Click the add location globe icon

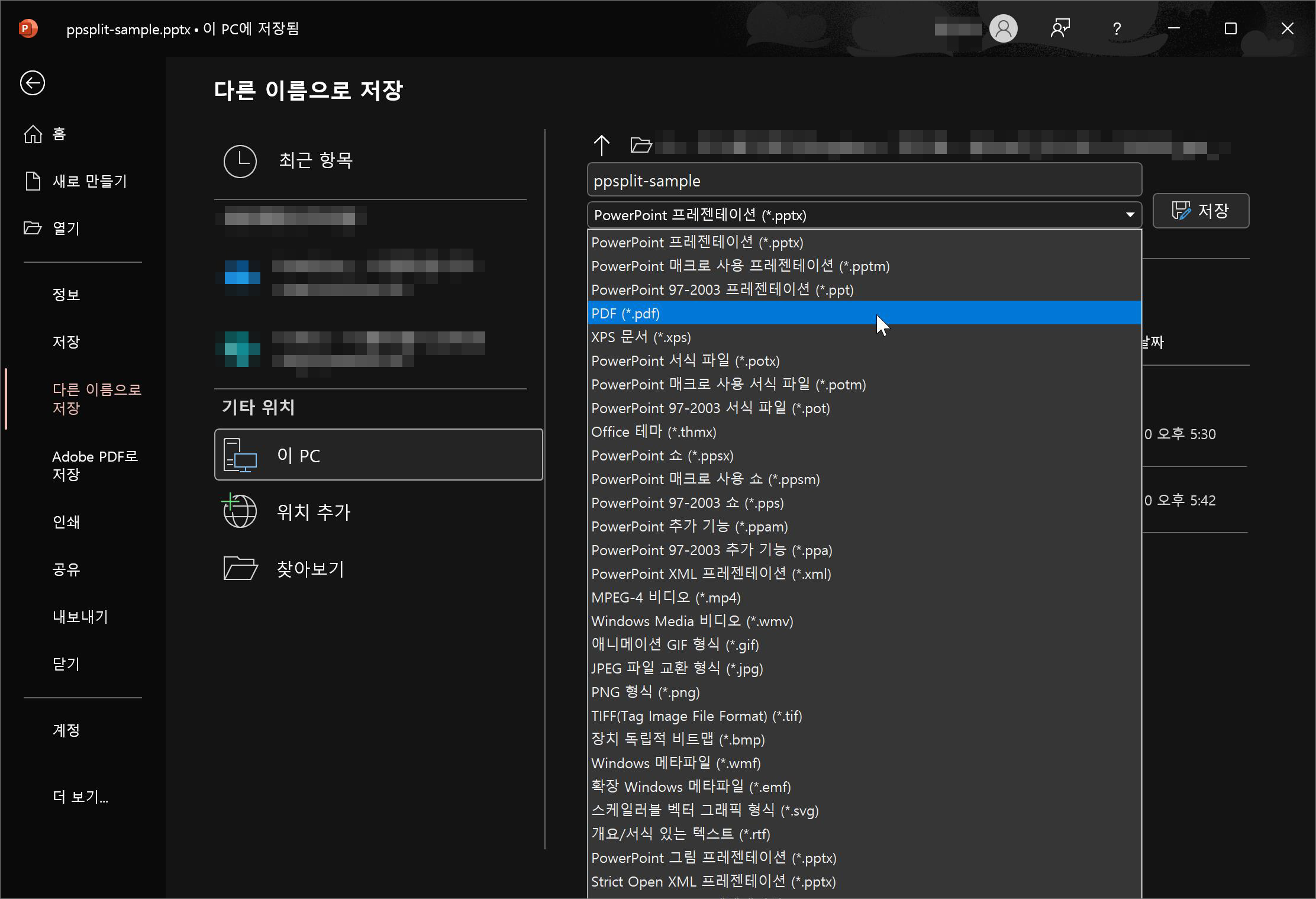240,511
